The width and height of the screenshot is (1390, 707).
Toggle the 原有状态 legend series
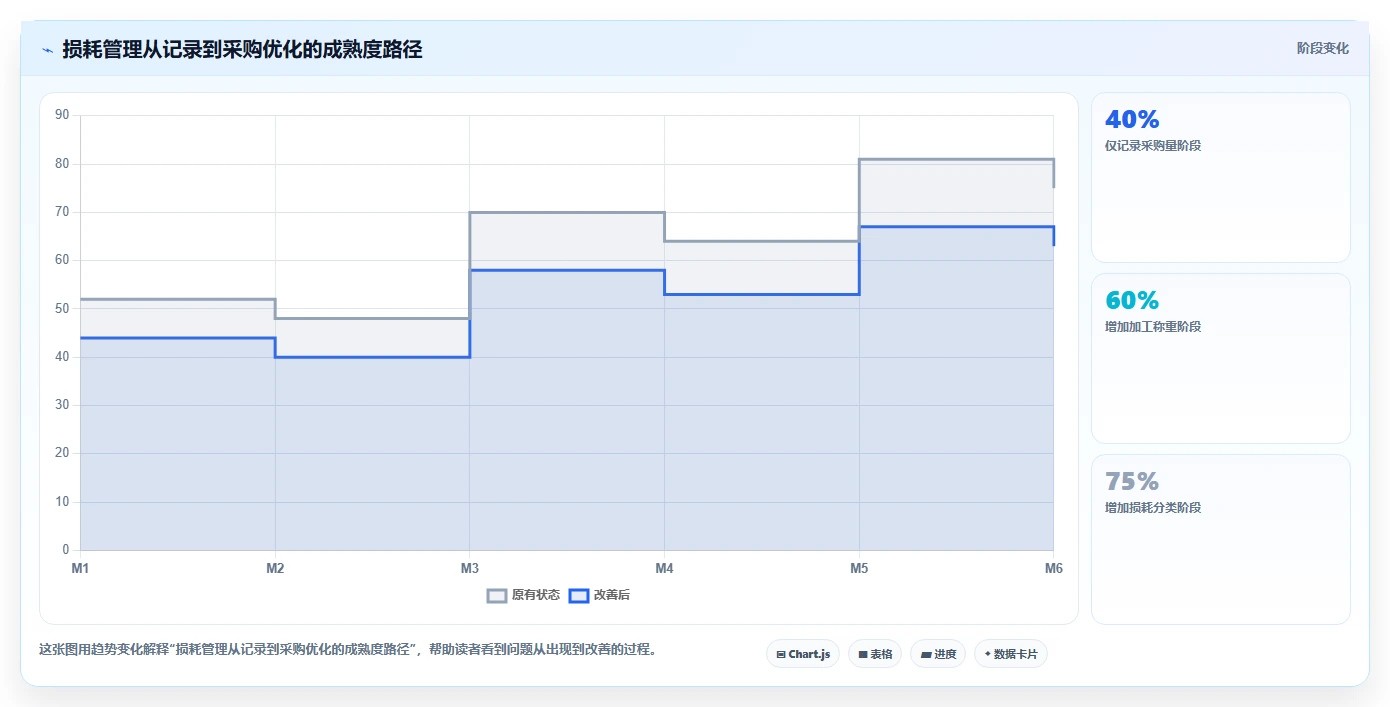click(523, 595)
